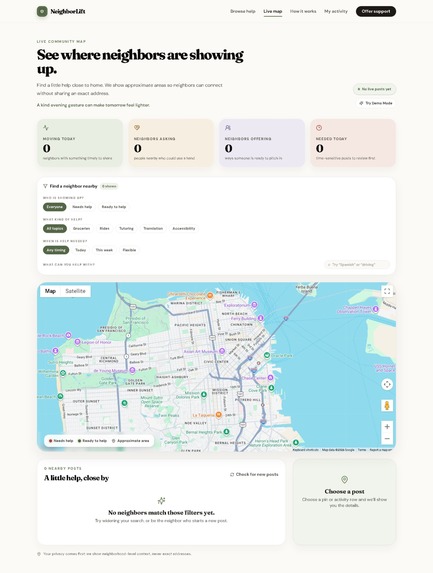433x573 pixels.
Task: Click the Needs help legend item
Action: [61, 441]
